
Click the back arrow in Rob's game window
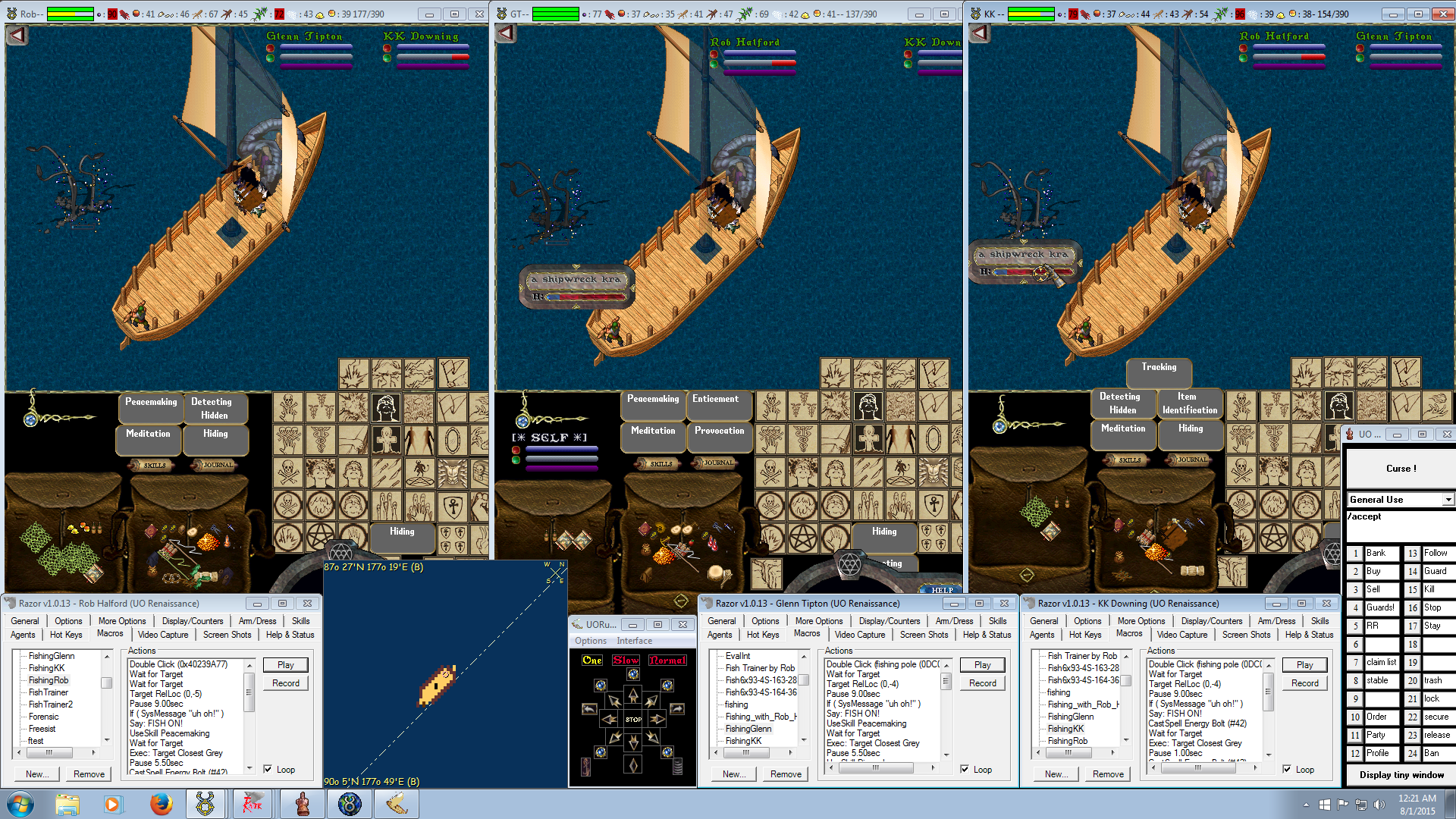coord(17,34)
